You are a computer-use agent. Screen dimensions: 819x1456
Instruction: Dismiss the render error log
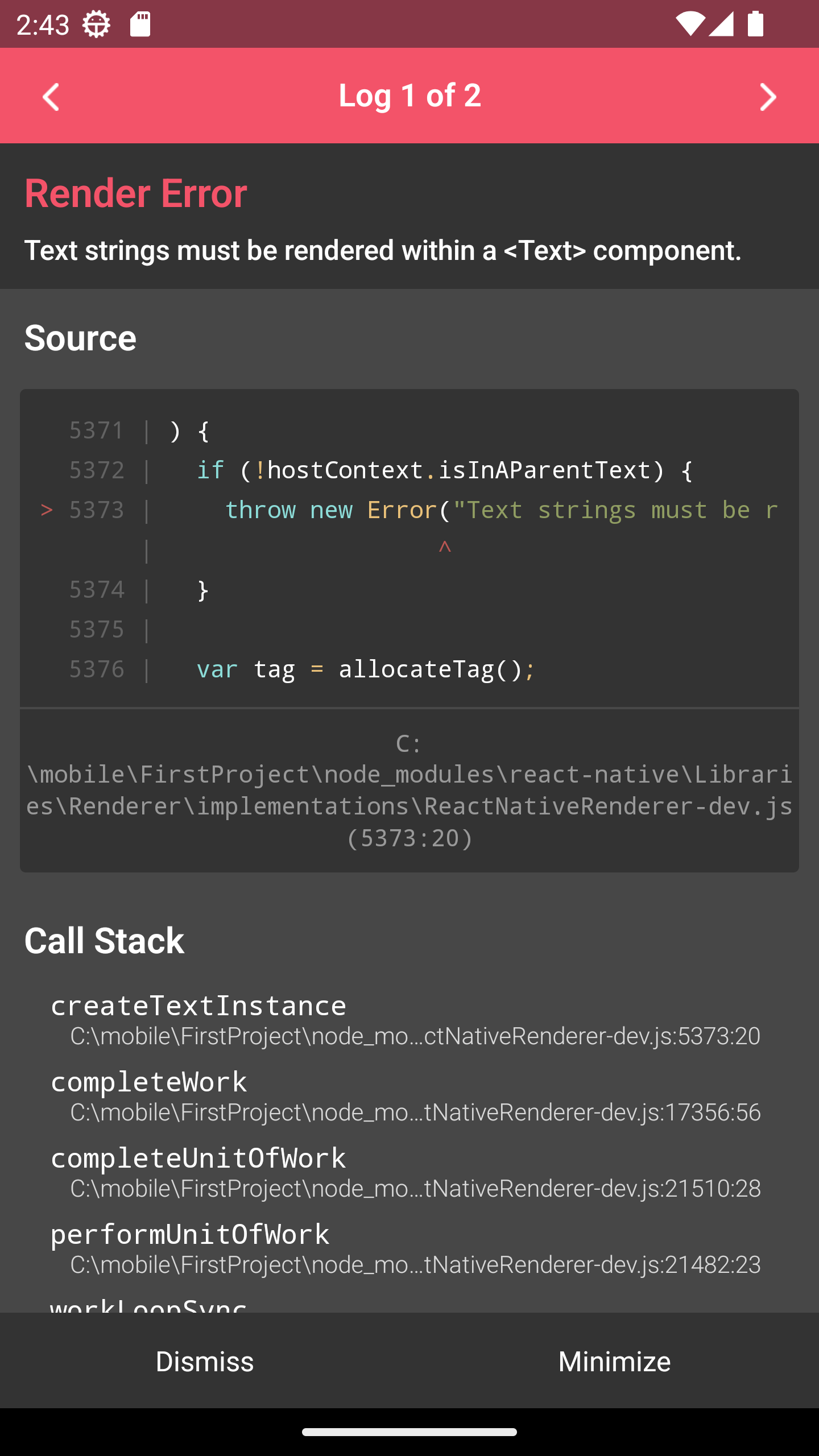point(205,1361)
